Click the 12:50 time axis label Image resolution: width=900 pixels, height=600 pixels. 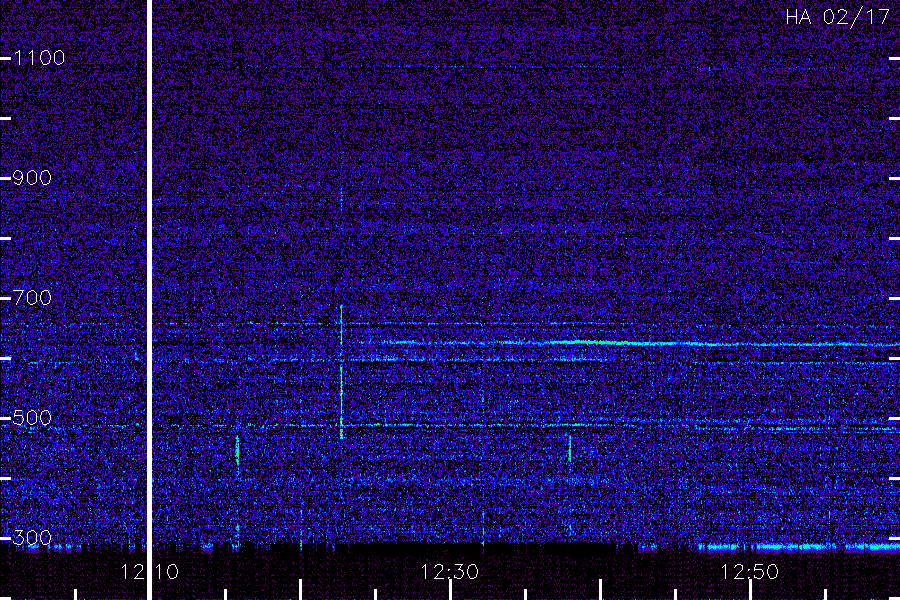pyautogui.click(x=750, y=572)
